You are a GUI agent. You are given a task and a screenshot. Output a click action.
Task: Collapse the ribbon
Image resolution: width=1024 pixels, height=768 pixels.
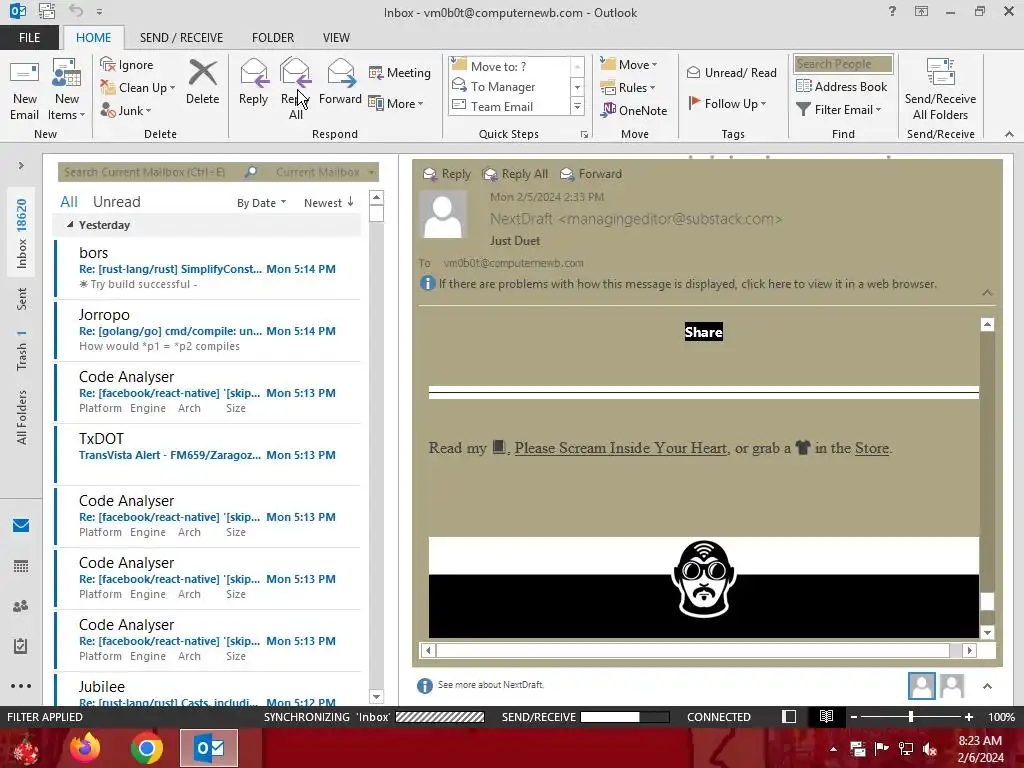(1009, 134)
